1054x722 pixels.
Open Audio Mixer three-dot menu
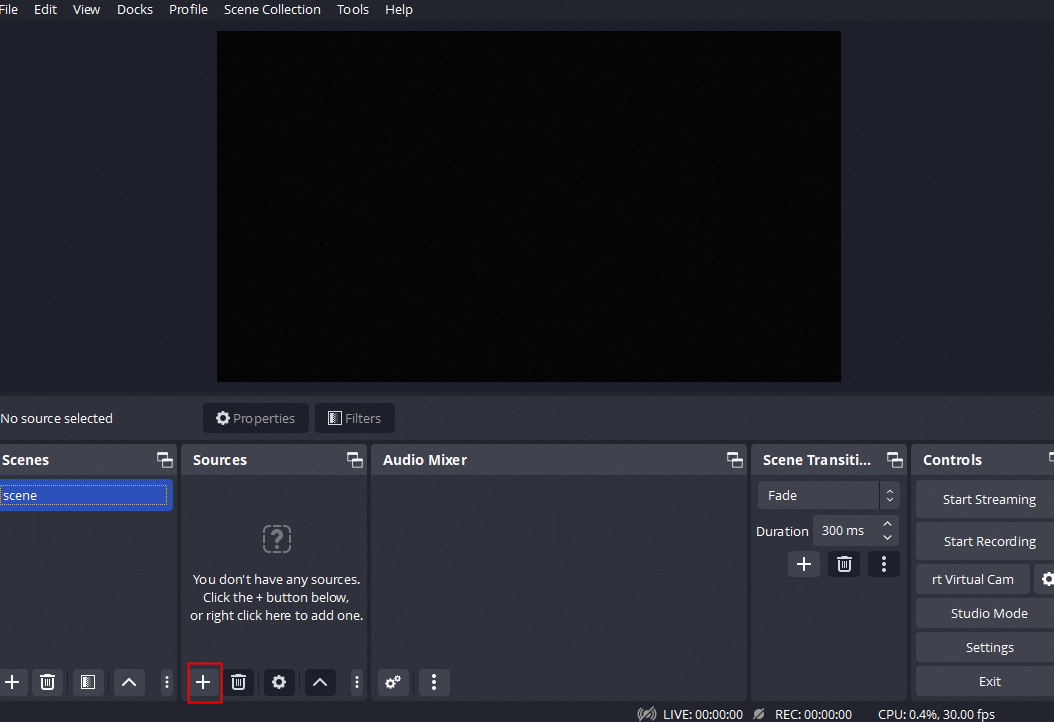[434, 682]
